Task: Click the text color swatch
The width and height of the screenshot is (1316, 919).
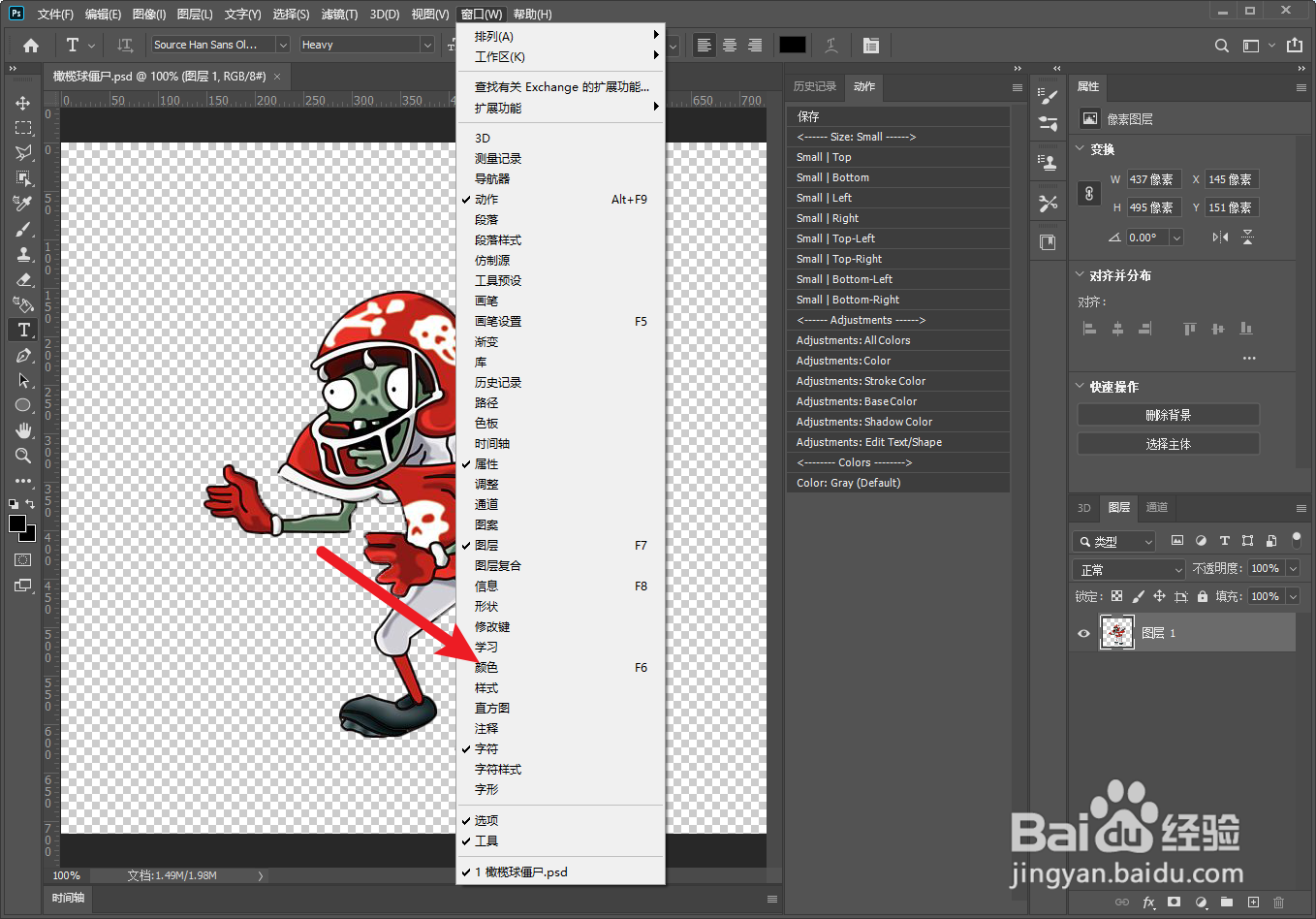Action: point(793,45)
